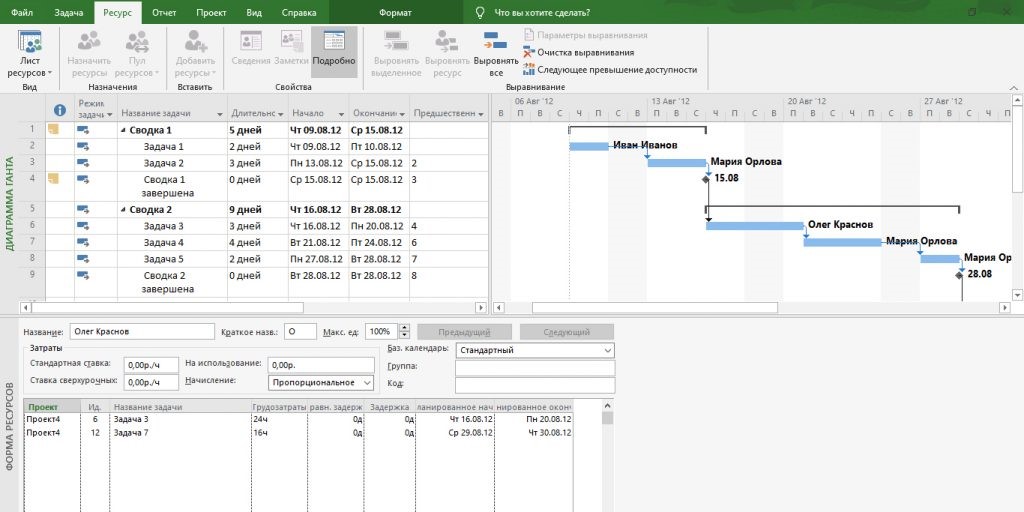Click Следующее превышение доступности icon
Screen dimensions: 1024x512
(530, 70)
